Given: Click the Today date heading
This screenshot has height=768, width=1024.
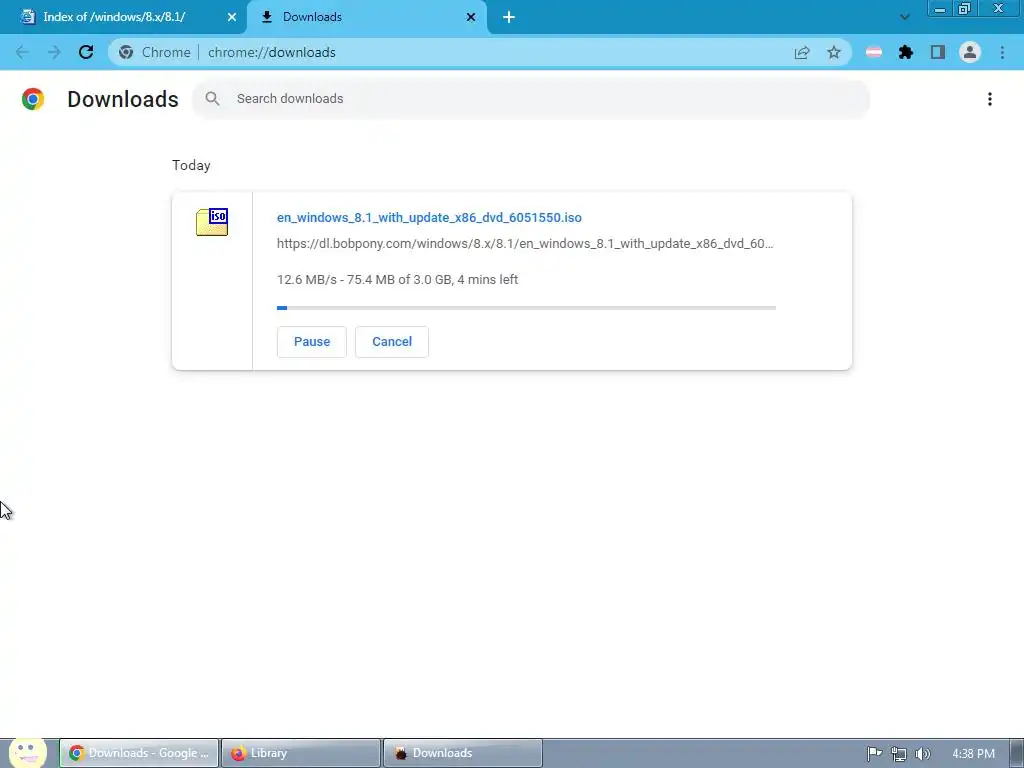Looking at the screenshot, I should coord(191,165).
